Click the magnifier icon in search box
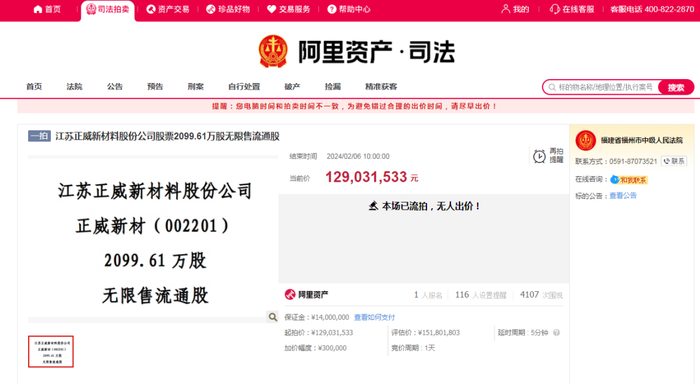This screenshot has width=700, height=384. pos(552,88)
